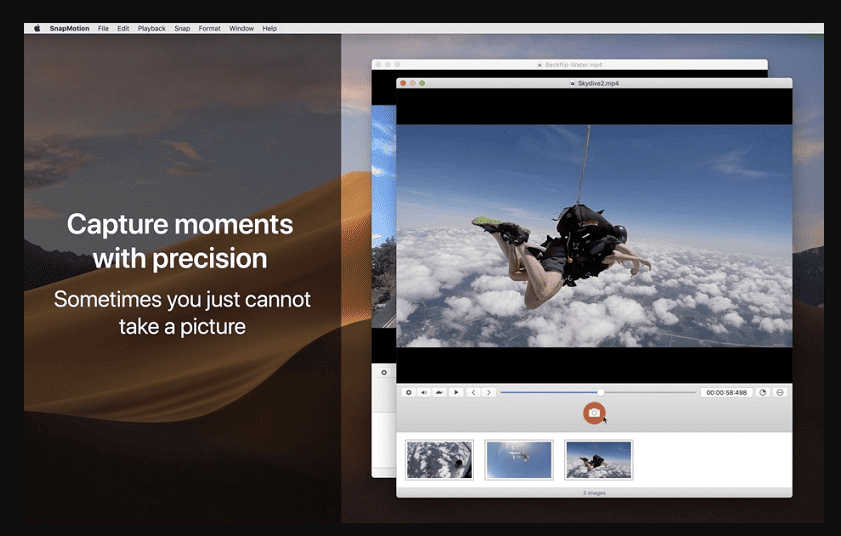Click the 00:00:58:498 timecode field
The height and width of the screenshot is (536, 841).
(727, 393)
